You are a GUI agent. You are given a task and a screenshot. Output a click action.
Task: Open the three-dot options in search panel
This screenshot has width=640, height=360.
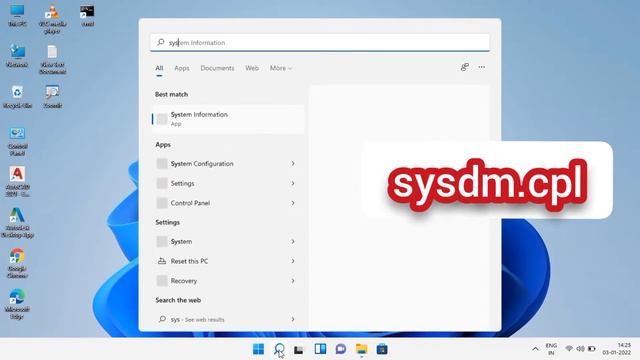click(x=482, y=67)
